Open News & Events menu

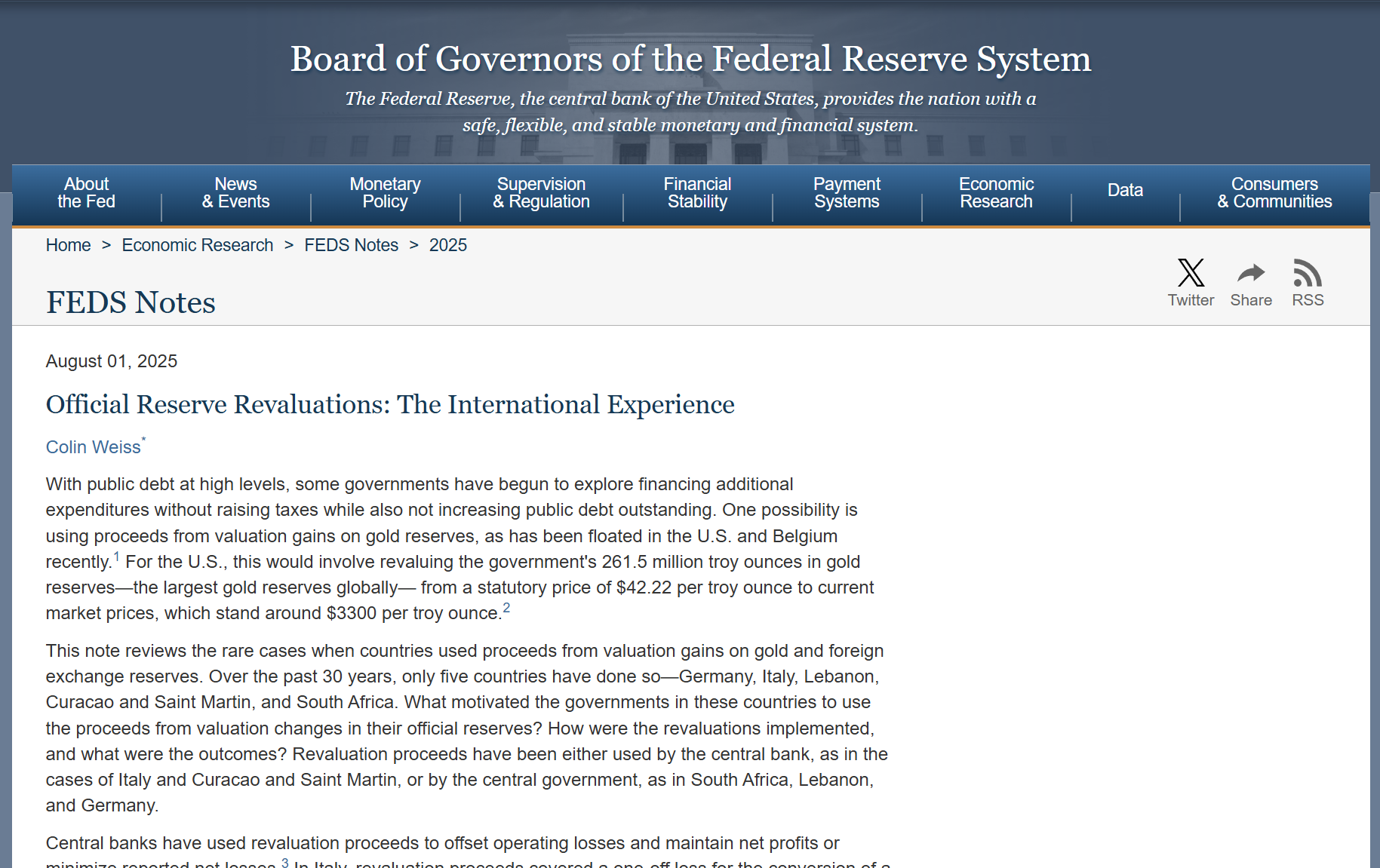tap(235, 193)
